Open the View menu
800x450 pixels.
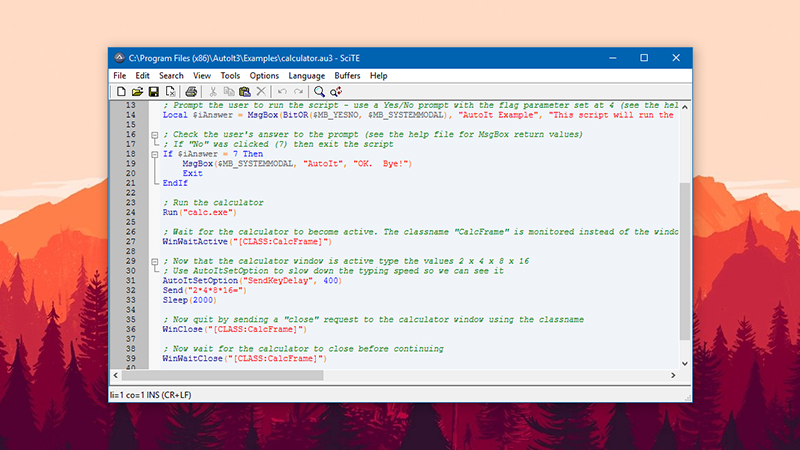point(202,76)
